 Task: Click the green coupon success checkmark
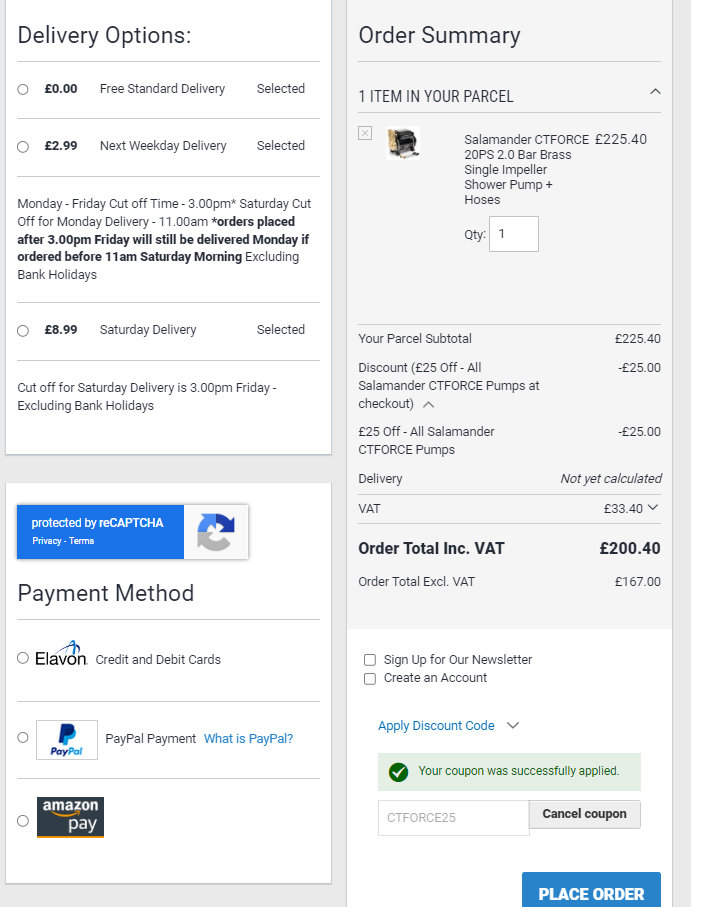(x=399, y=772)
